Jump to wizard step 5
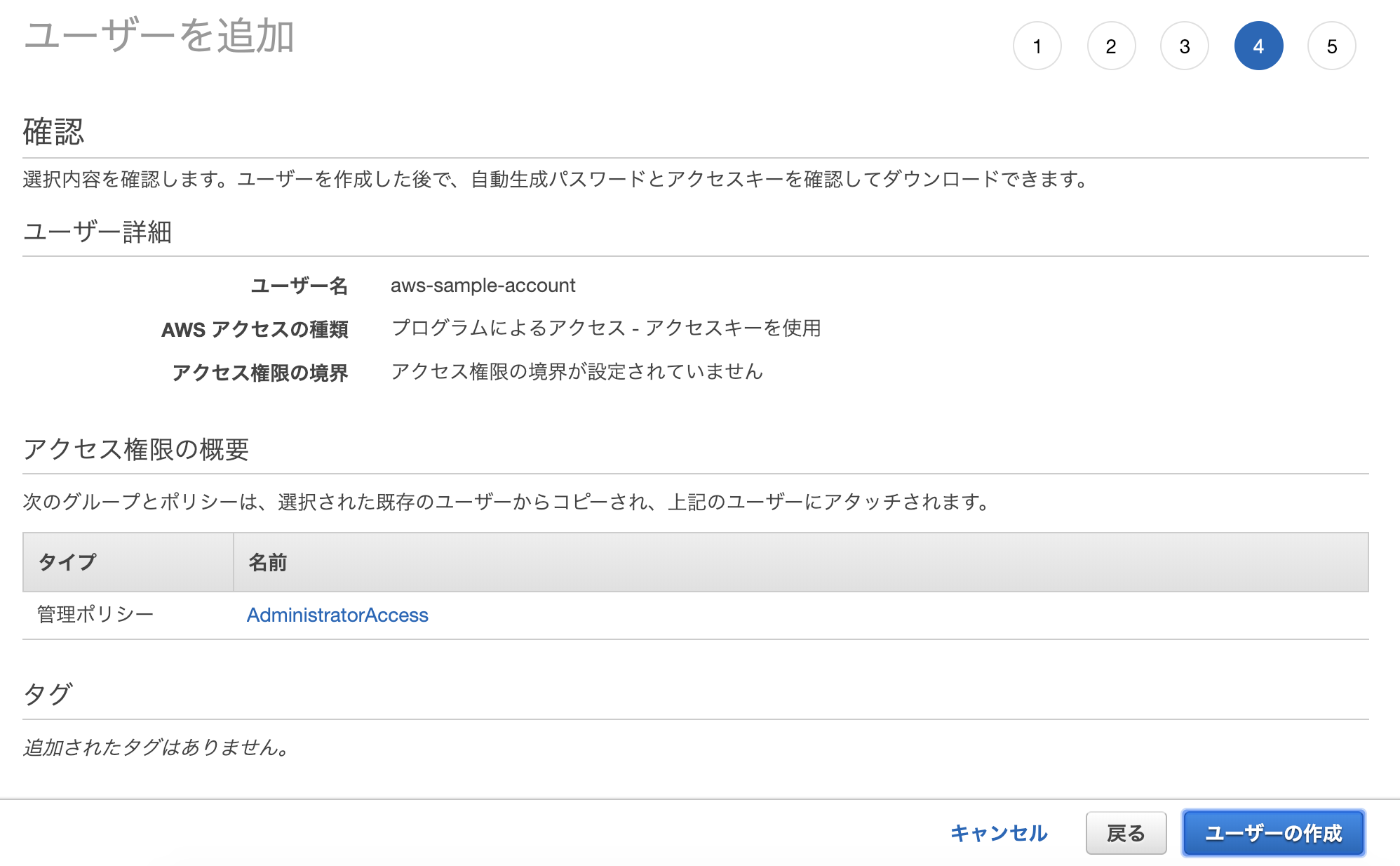Viewport: 1400px width, 866px height. 1331,46
